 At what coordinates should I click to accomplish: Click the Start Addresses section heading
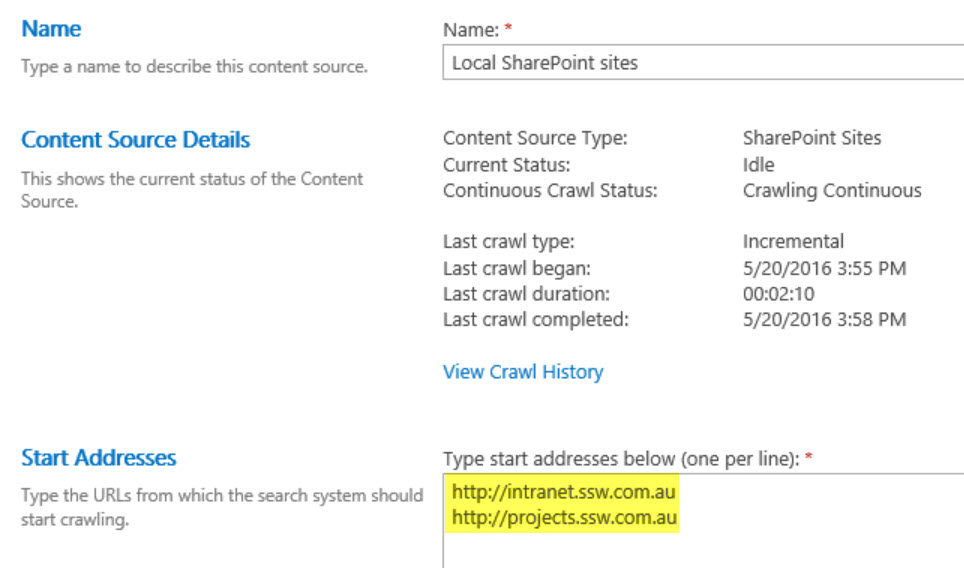click(99, 458)
